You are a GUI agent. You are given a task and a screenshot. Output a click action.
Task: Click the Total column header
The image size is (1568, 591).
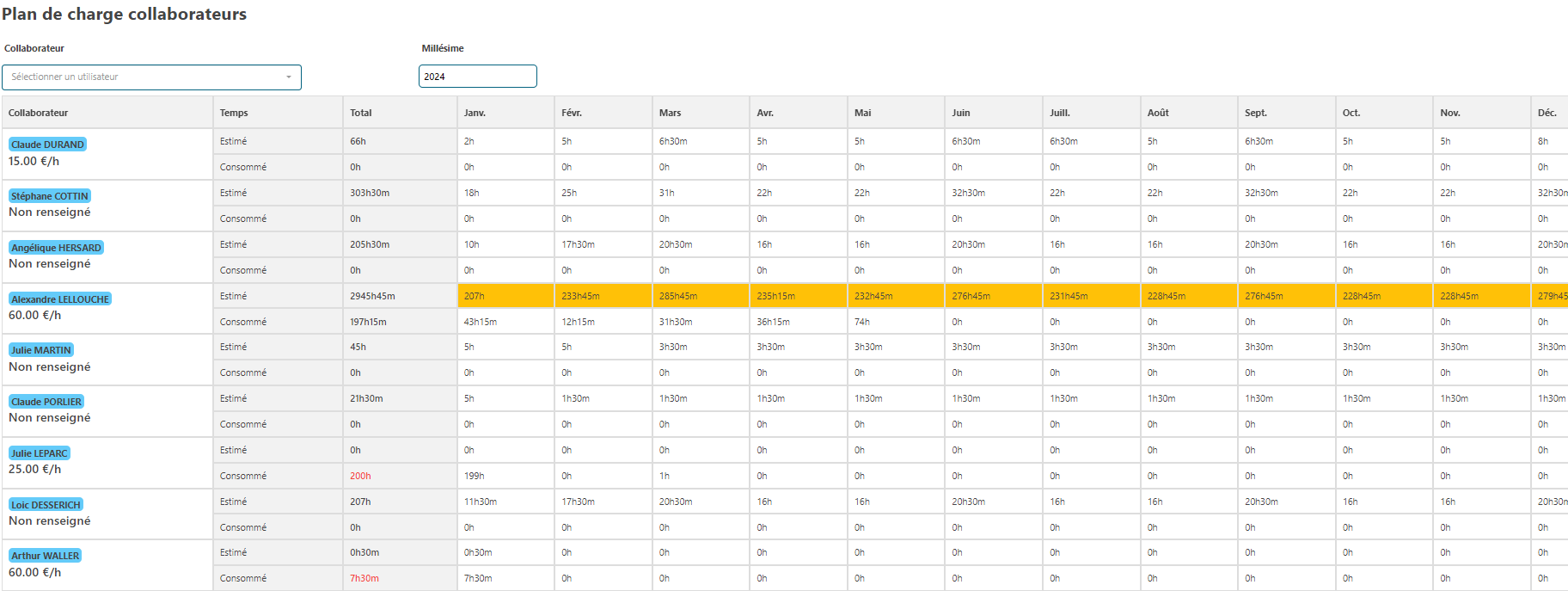point(361,113)
